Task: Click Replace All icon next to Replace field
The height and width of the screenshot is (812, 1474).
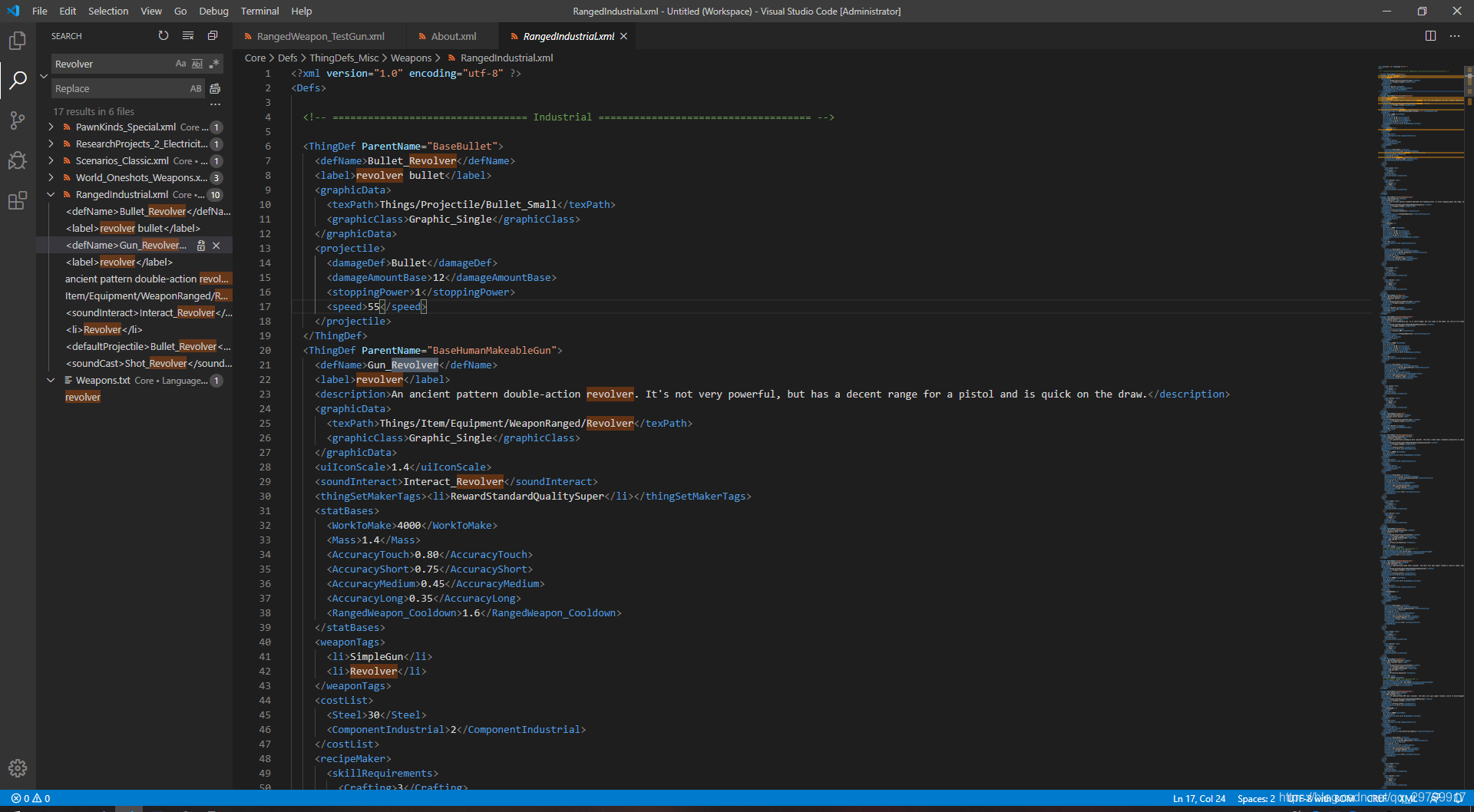Action: (215, 89)
